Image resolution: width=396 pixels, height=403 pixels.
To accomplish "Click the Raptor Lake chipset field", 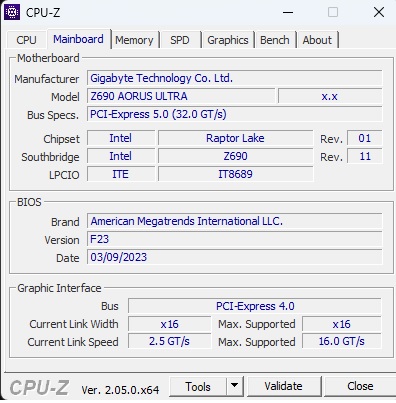I will click(x=236, y=138).
